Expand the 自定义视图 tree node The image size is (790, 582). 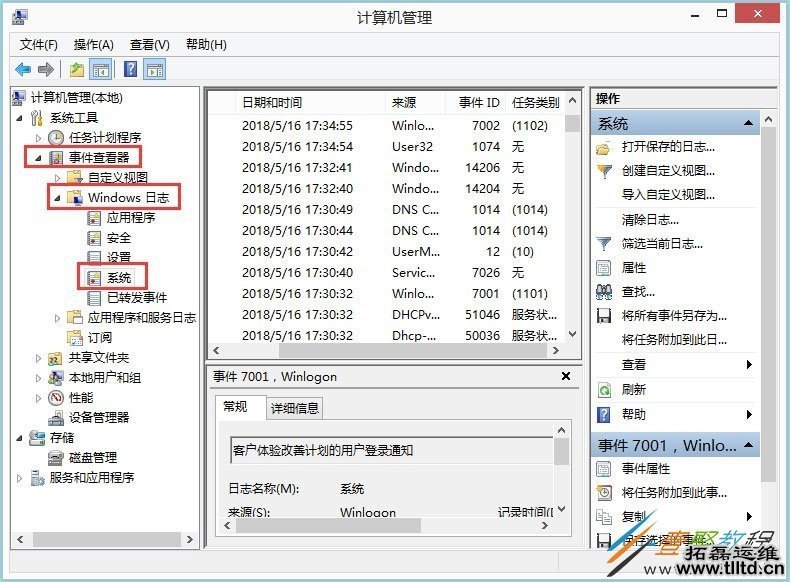point(57,178)
